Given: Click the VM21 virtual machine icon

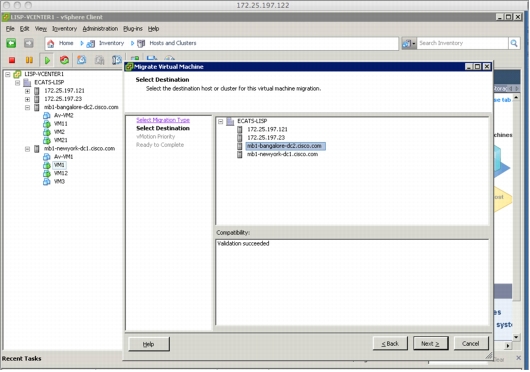Looking at the screenshot, I should coord(47,140).
